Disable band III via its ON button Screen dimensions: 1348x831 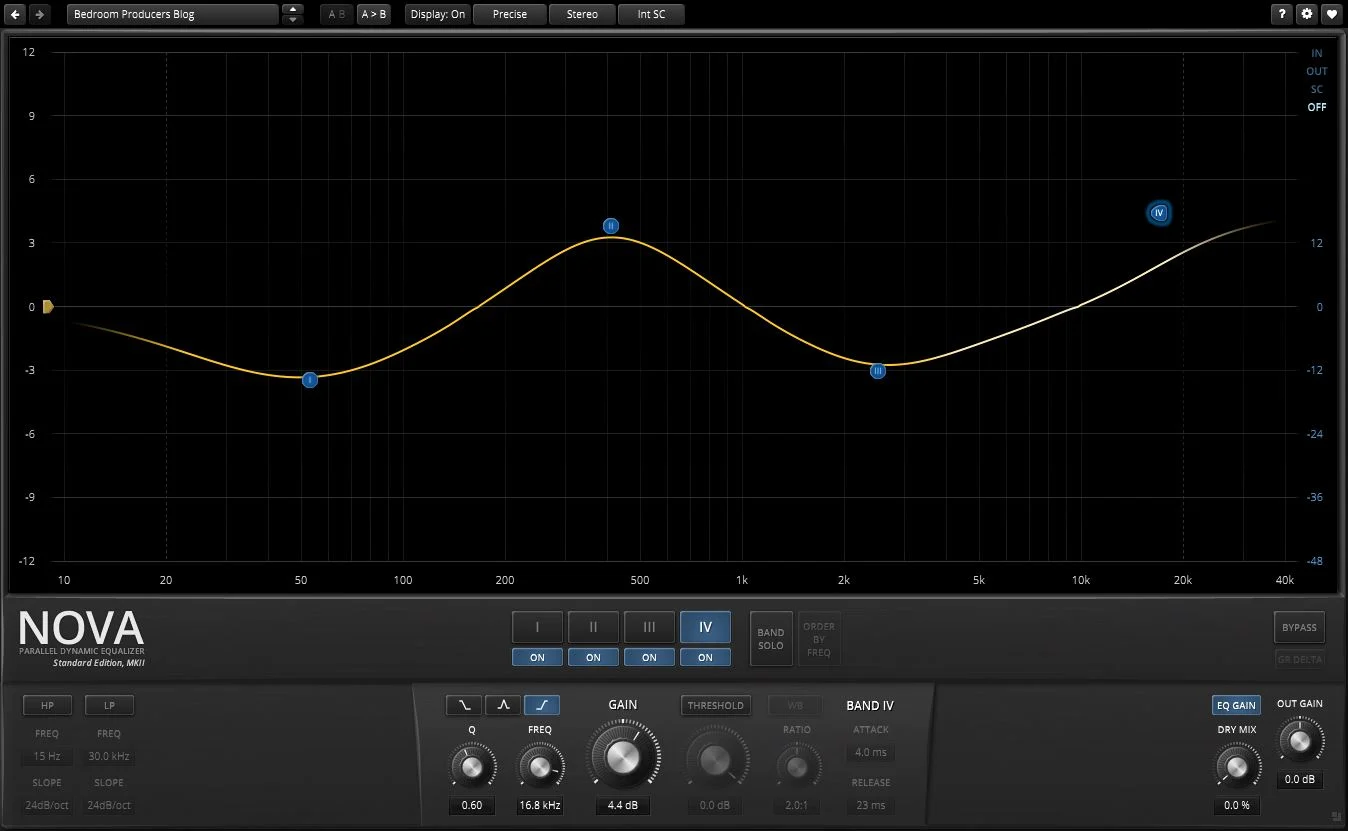649,657
